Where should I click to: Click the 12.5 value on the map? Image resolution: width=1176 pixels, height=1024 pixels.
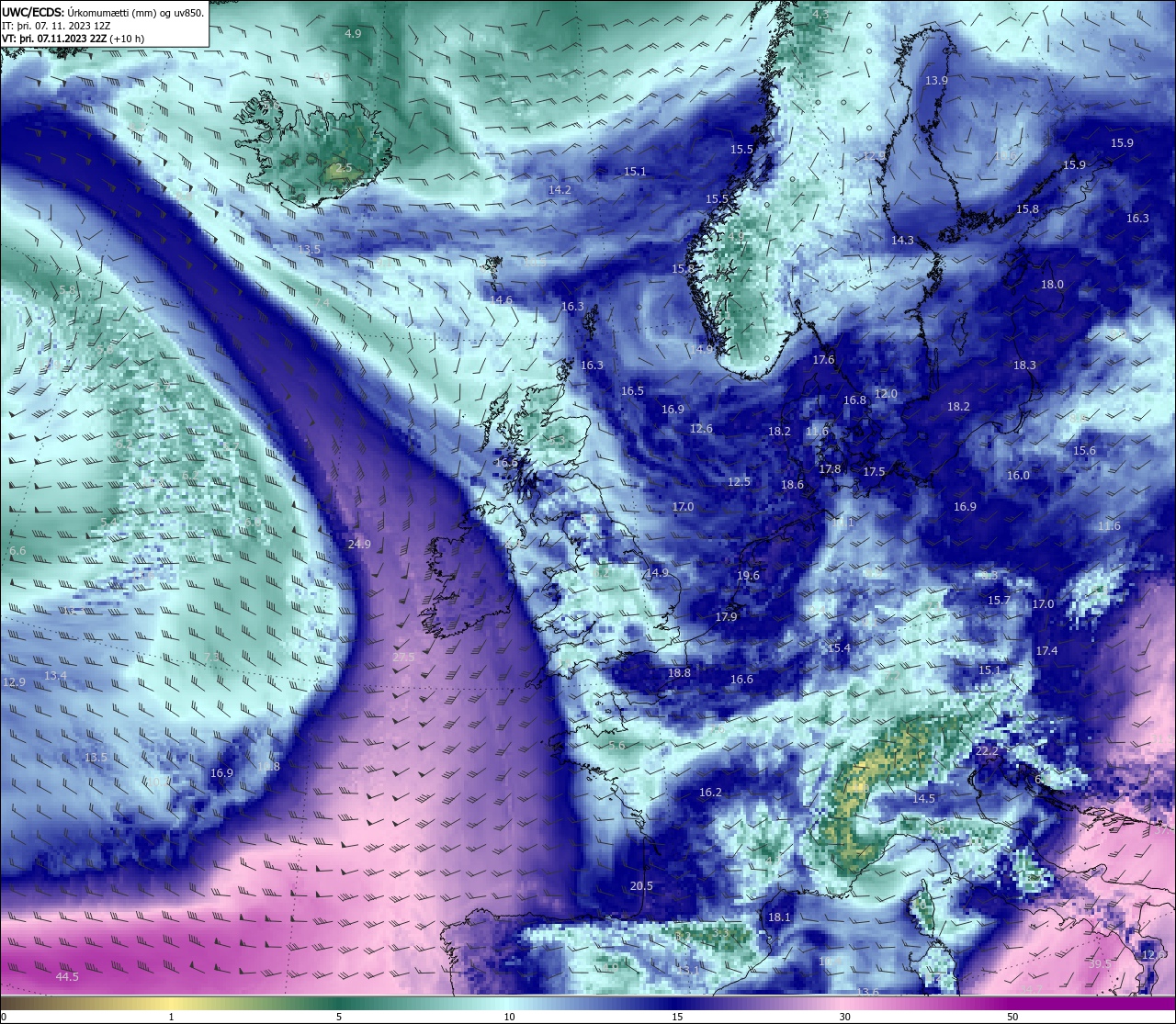tap(739, 482)
